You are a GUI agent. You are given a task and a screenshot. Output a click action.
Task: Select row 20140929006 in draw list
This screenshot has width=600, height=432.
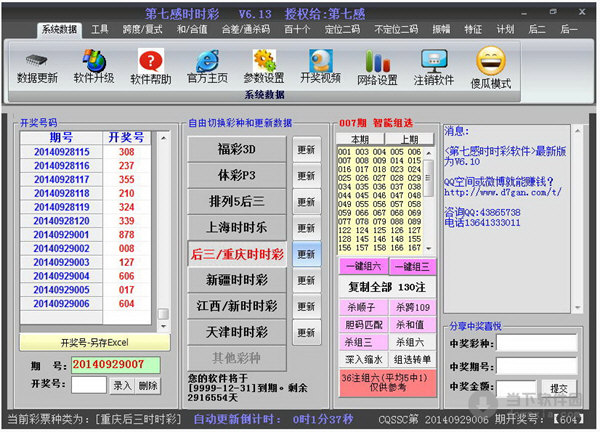(x=85, y=304)
